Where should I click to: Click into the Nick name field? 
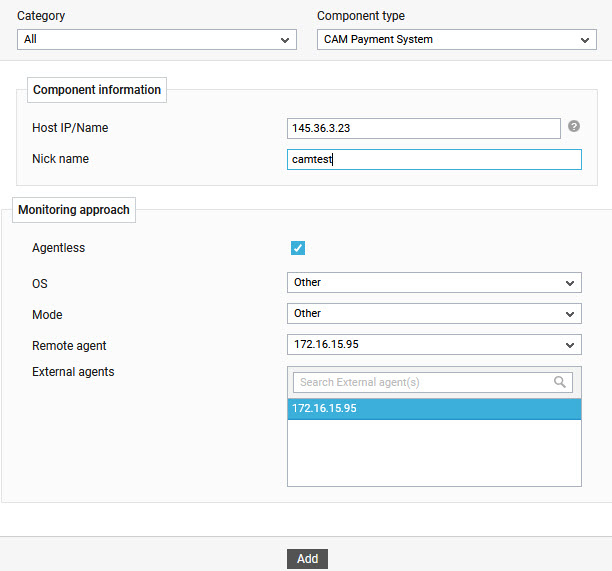(x=434, y=159)
